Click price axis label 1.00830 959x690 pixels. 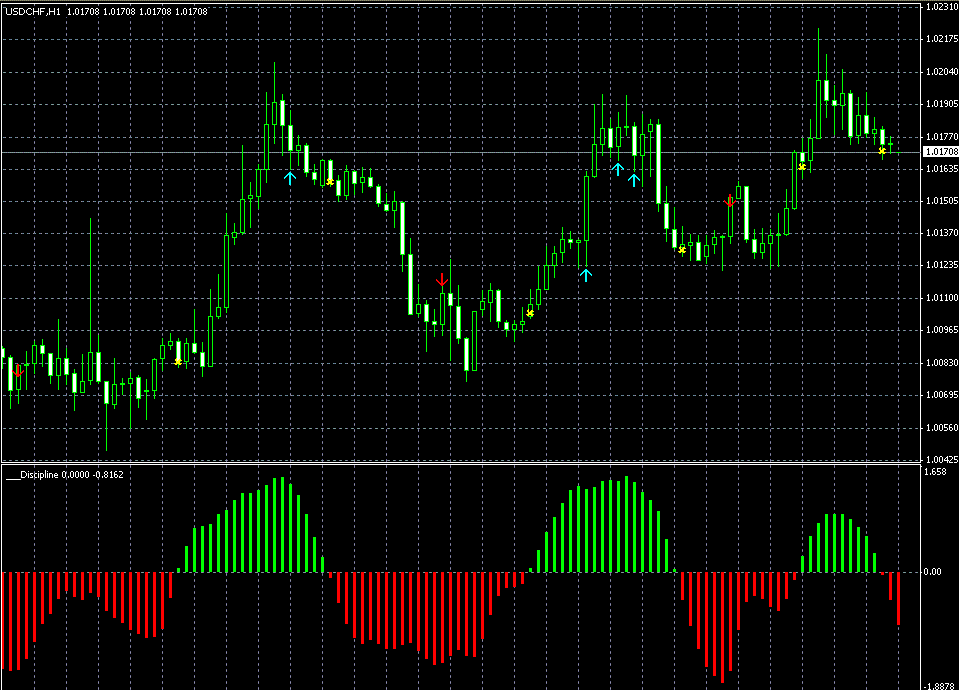pos(942,363)
